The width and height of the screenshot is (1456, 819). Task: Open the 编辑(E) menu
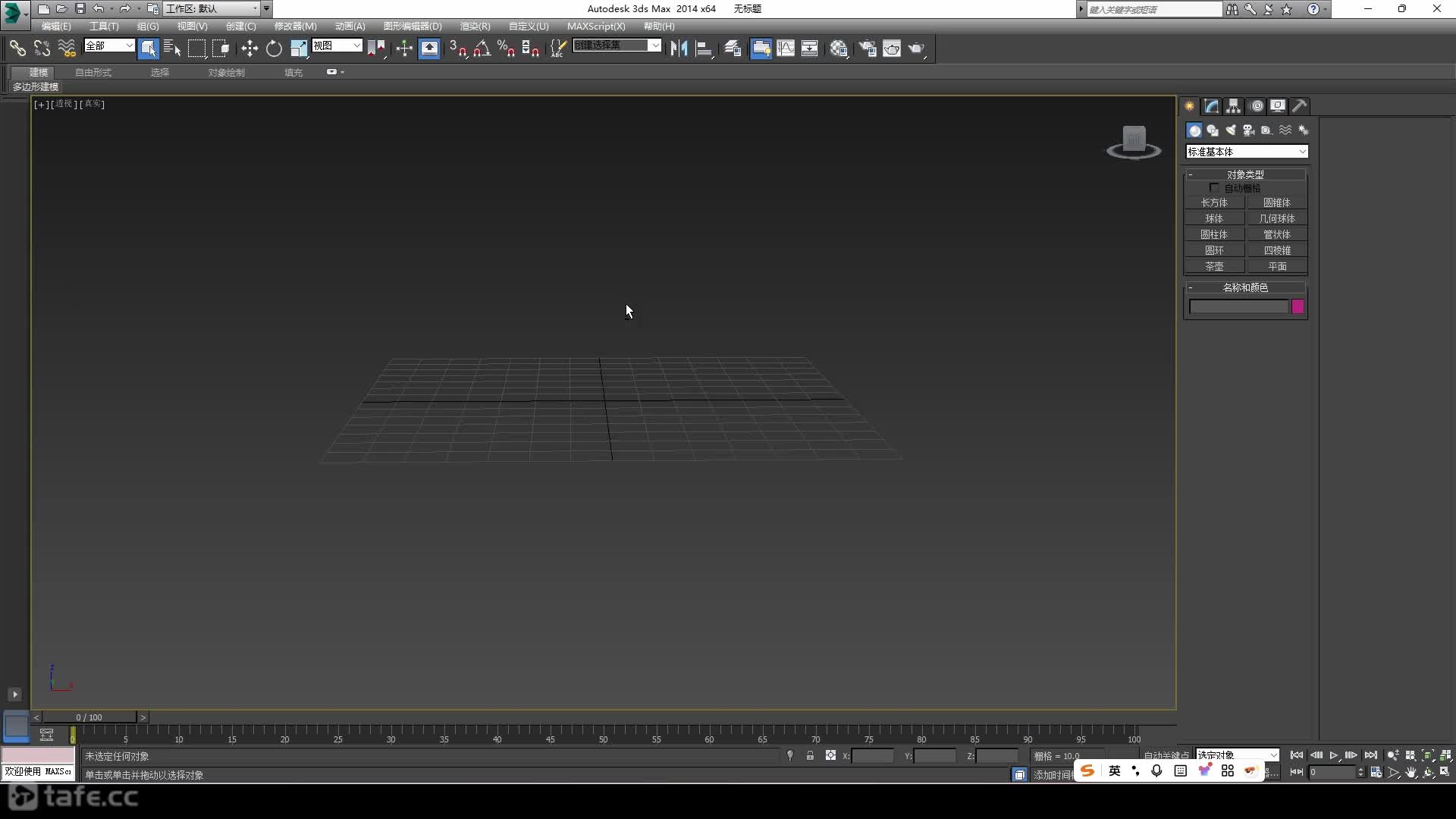click(56, 26)
